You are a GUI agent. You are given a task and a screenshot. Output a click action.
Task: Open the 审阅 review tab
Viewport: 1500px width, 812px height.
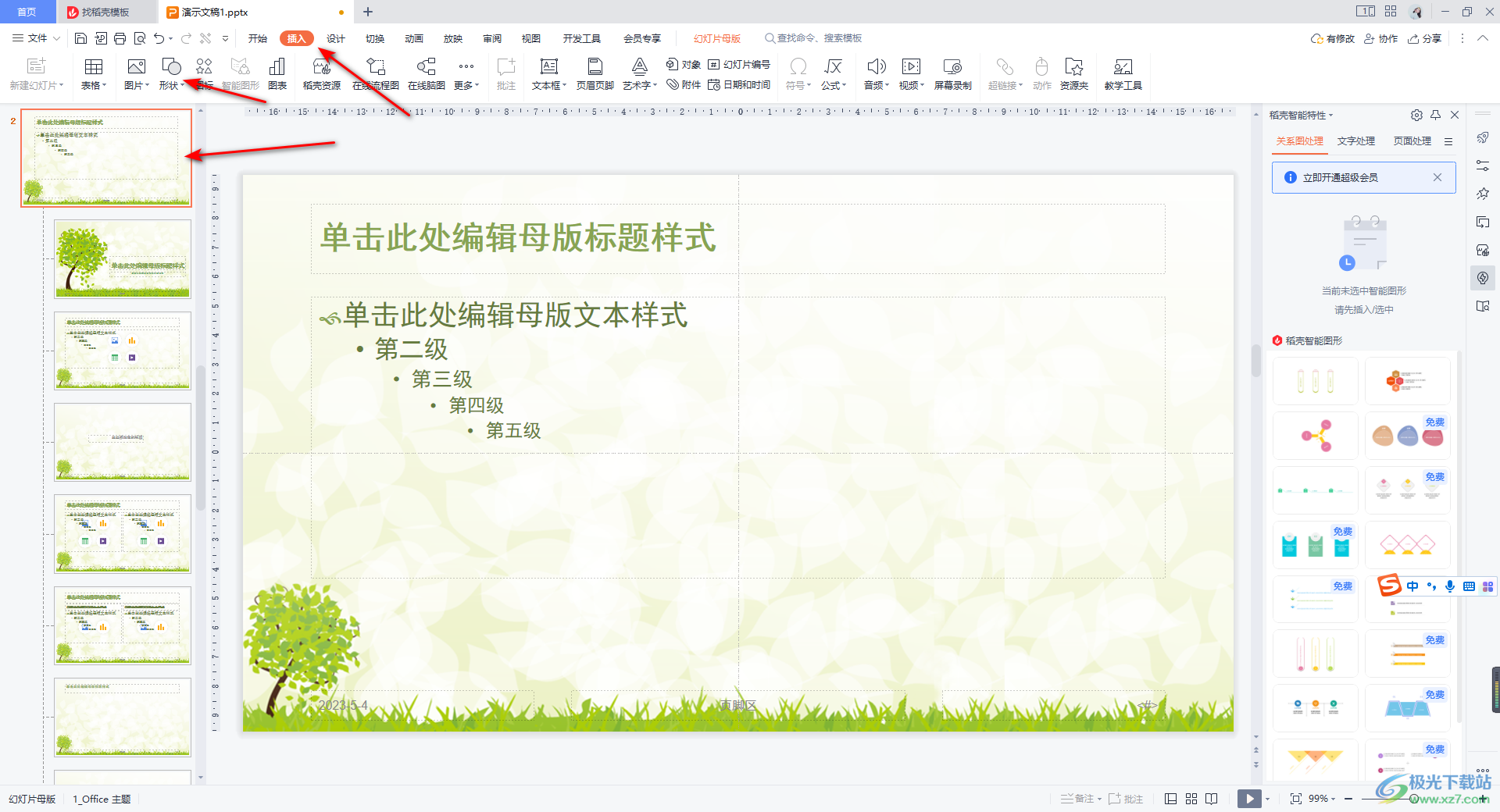click(492, 38)
